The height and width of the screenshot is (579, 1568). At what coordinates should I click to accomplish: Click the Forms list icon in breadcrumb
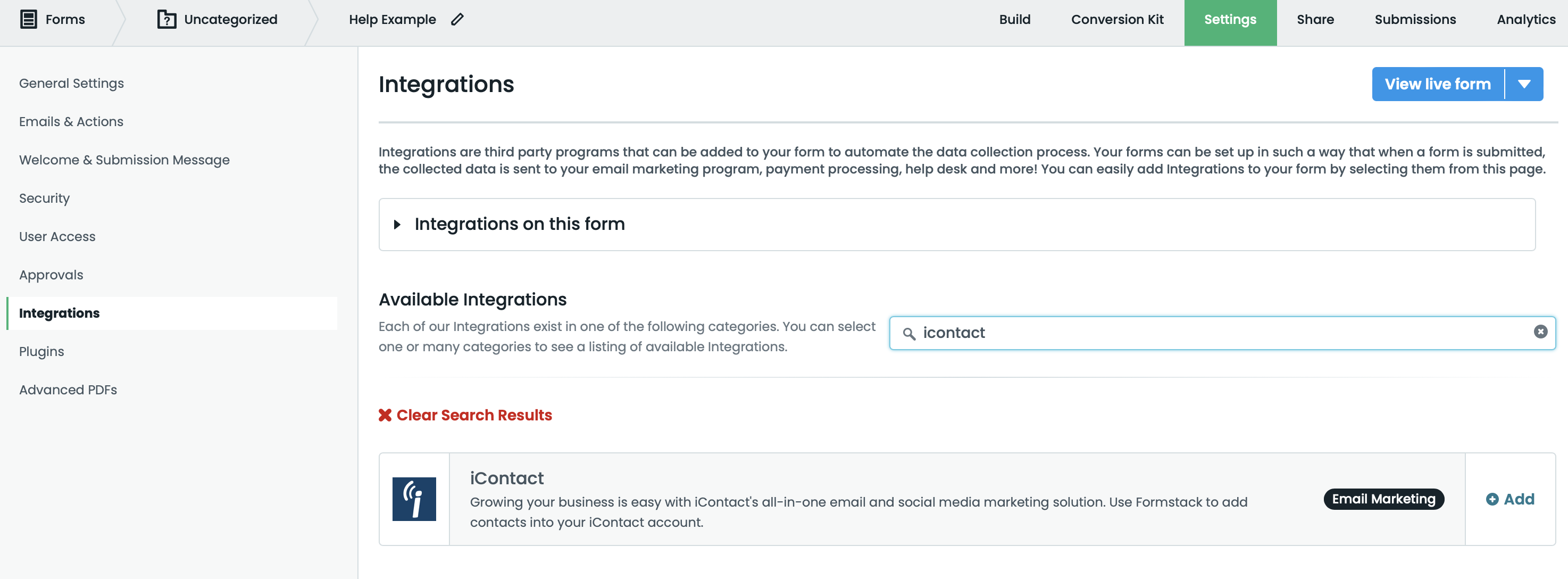click(29, 20)
